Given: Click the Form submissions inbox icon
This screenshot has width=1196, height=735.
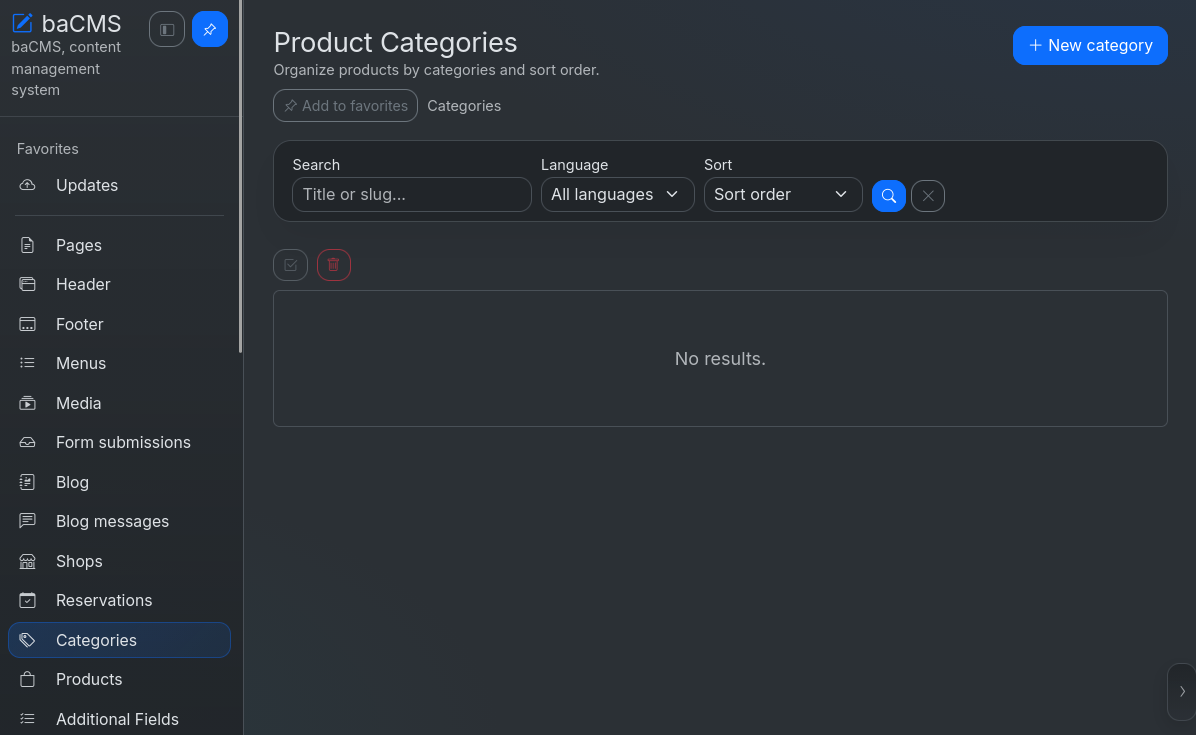Looking at the screenshot, I should point(27,442).
